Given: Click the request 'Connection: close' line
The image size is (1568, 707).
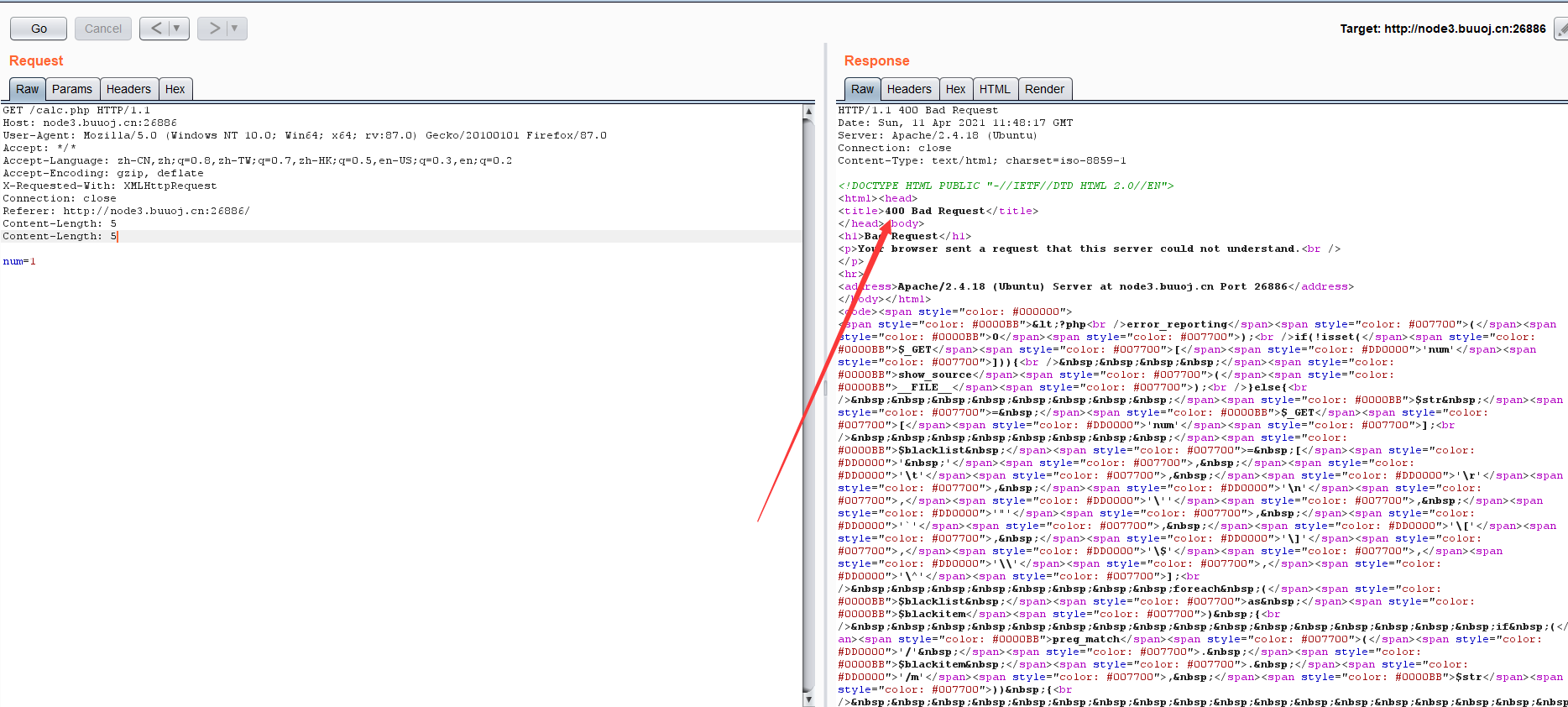Looking at the screenshot, I should [60, 198].
